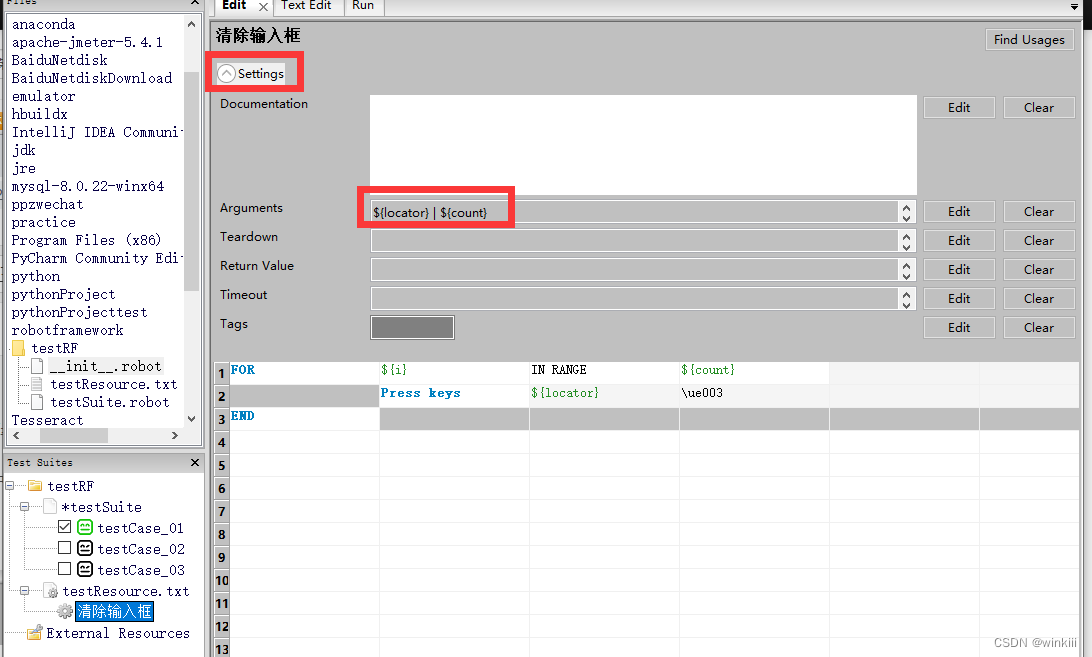Click the testRF folder icon in Files
Viewport: 1092px width, 657px height.
tap(19, 348)
